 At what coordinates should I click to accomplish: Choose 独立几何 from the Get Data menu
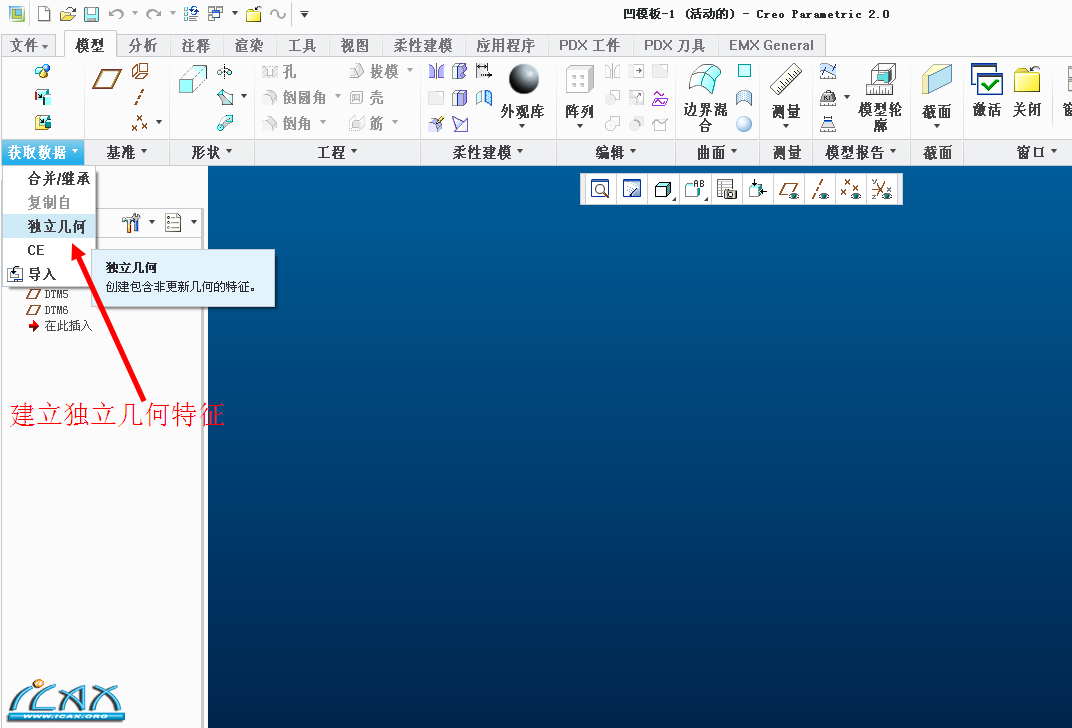[56, 226]
